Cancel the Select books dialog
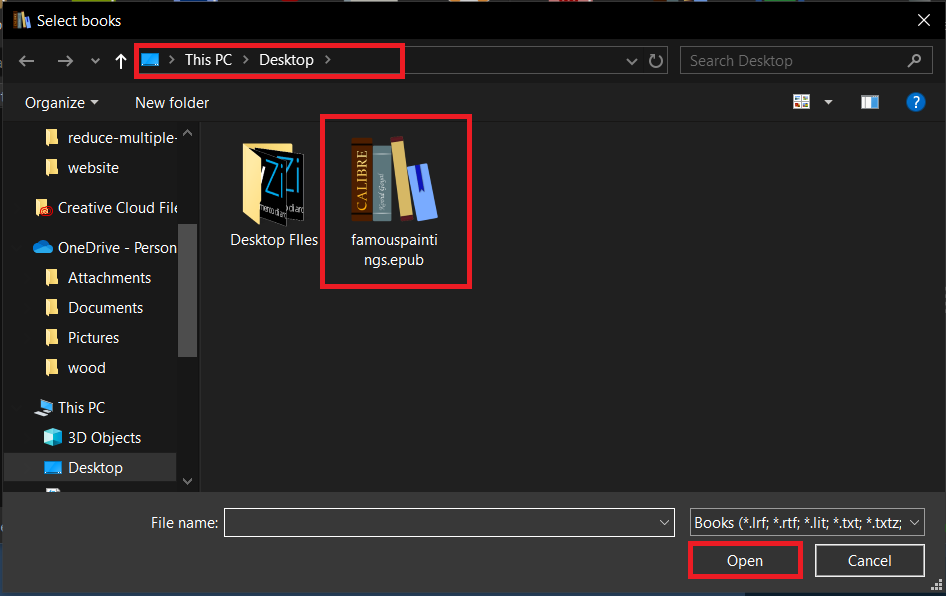946x596 pixels. click(869, 560)
